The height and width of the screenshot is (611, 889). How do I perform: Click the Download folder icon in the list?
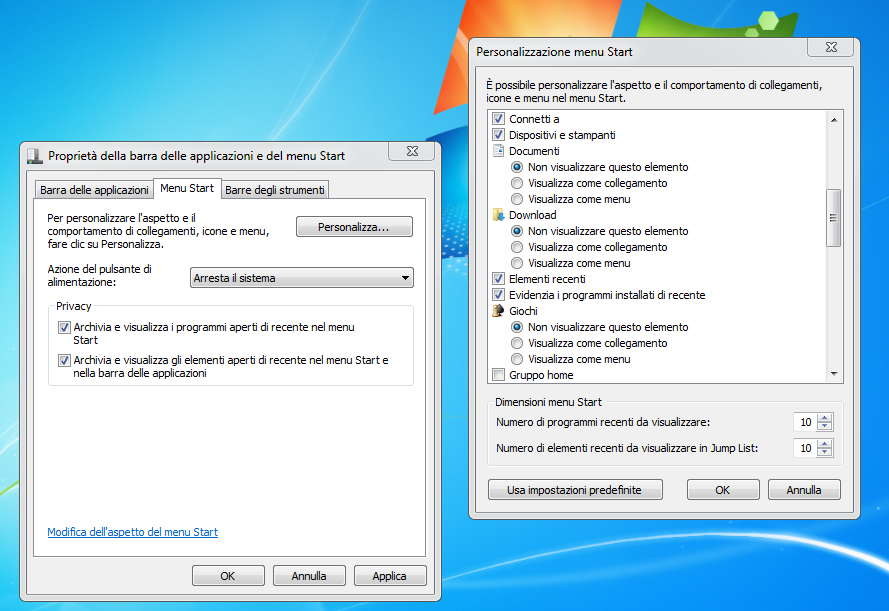point(499,215)
